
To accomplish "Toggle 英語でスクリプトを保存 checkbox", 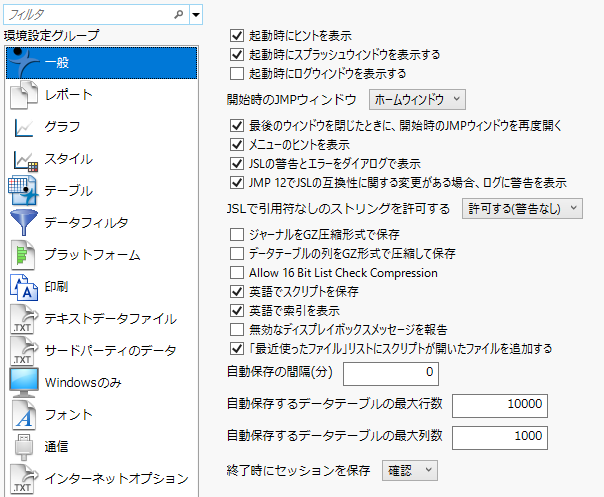I will coord(237,291).
